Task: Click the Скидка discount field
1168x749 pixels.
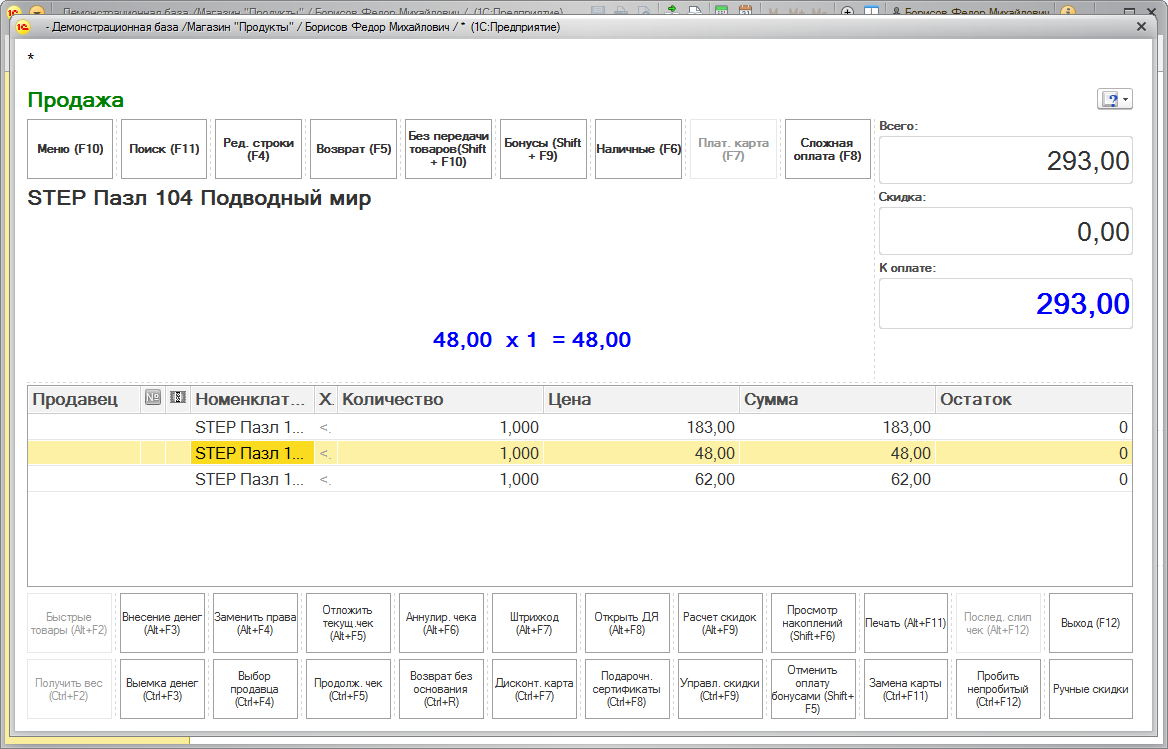Action: [x=1006, y=232]
